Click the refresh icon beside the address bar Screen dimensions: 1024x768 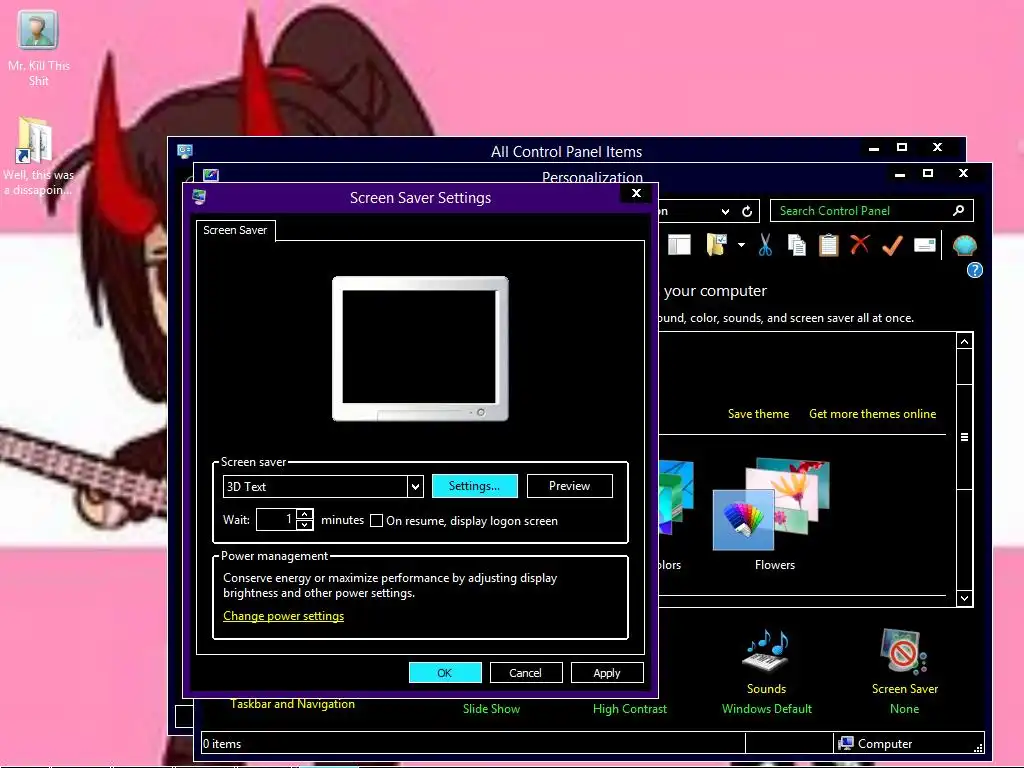(747, 211)
